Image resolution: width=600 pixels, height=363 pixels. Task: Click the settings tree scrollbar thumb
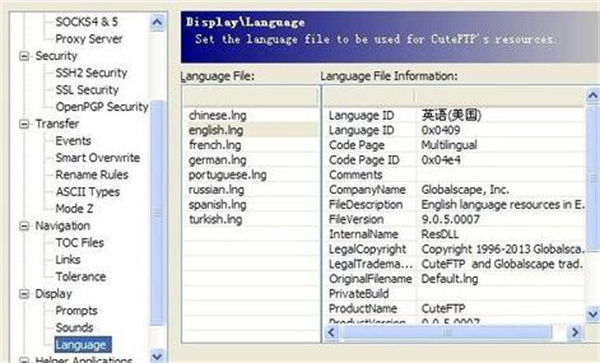coord(157,212)
